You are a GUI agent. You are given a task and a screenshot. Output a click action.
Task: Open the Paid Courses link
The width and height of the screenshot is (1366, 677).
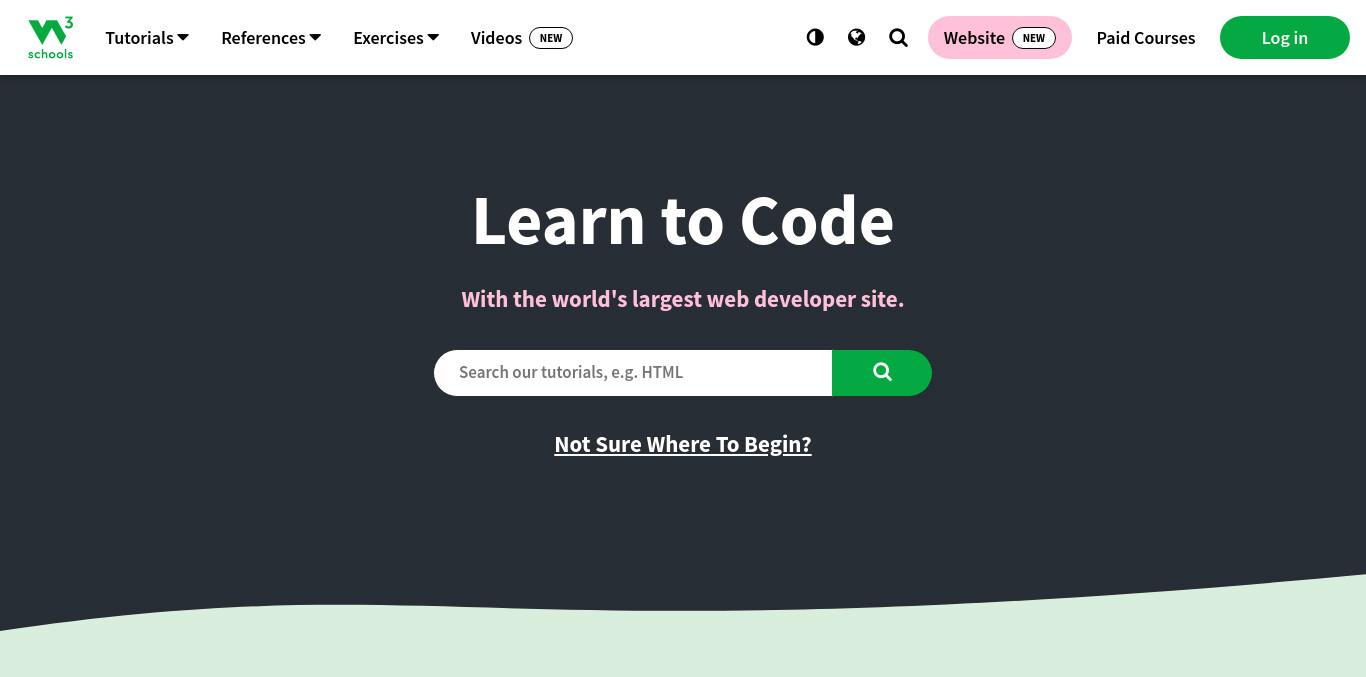click(x=1146, y=38)
